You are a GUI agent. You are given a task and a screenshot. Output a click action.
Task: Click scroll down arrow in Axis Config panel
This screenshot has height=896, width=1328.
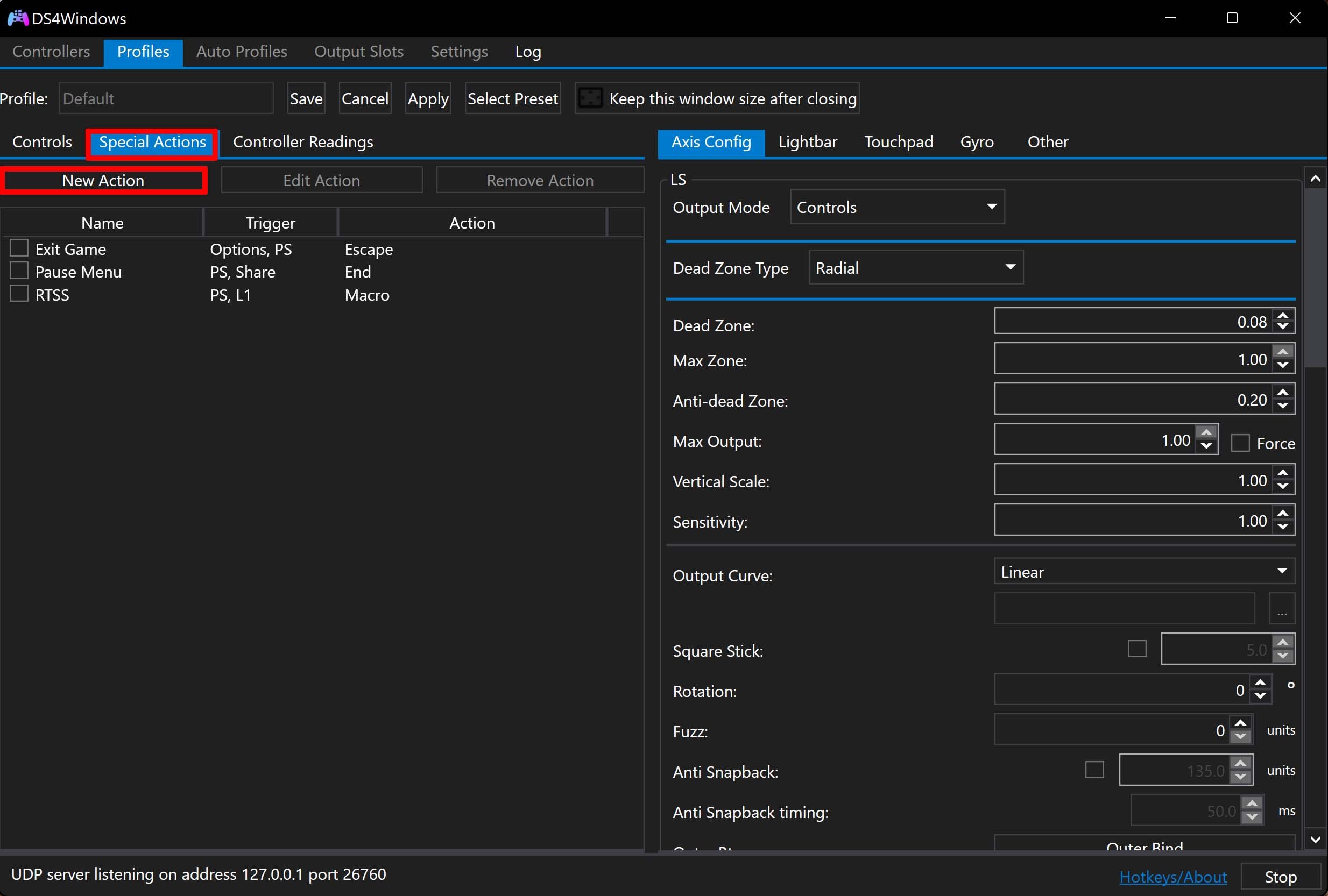pos(1316,840)
